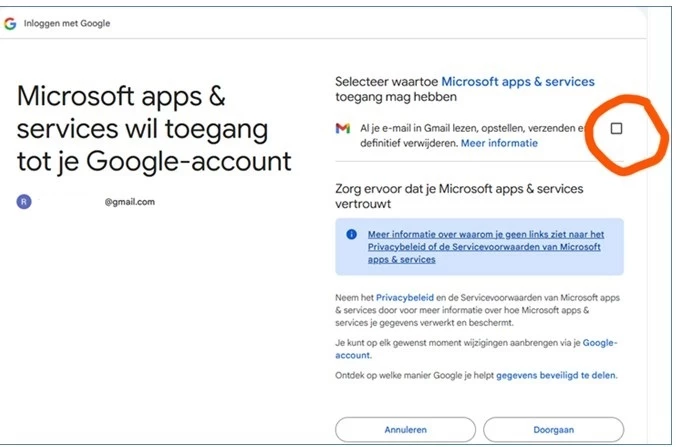Viewport: 676px width, 447px height.
Task: Click the info icon in the blue notice
Action: coord(351,234)
